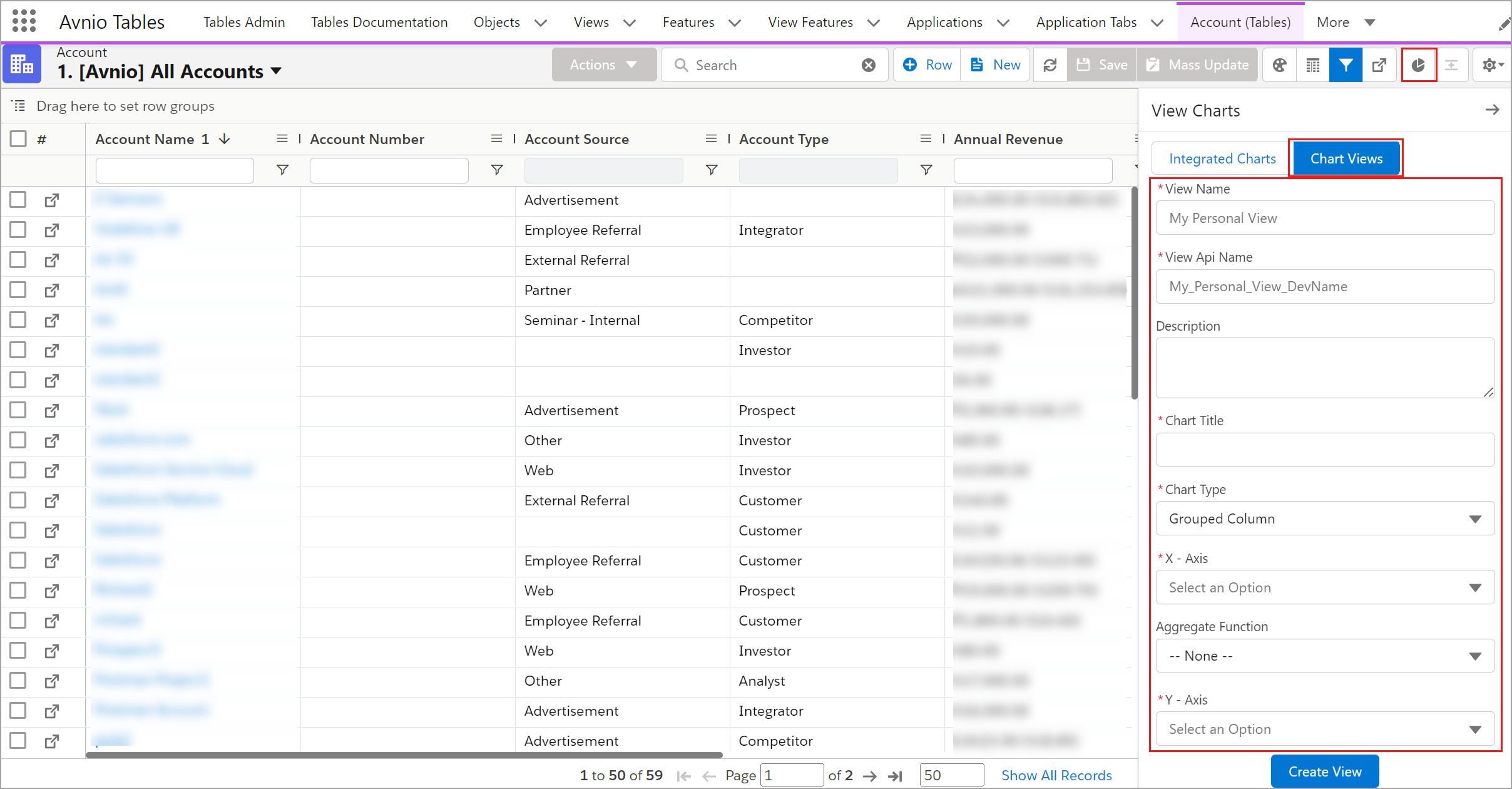
Task: Click the Create View button
Action: point(1324,771)
